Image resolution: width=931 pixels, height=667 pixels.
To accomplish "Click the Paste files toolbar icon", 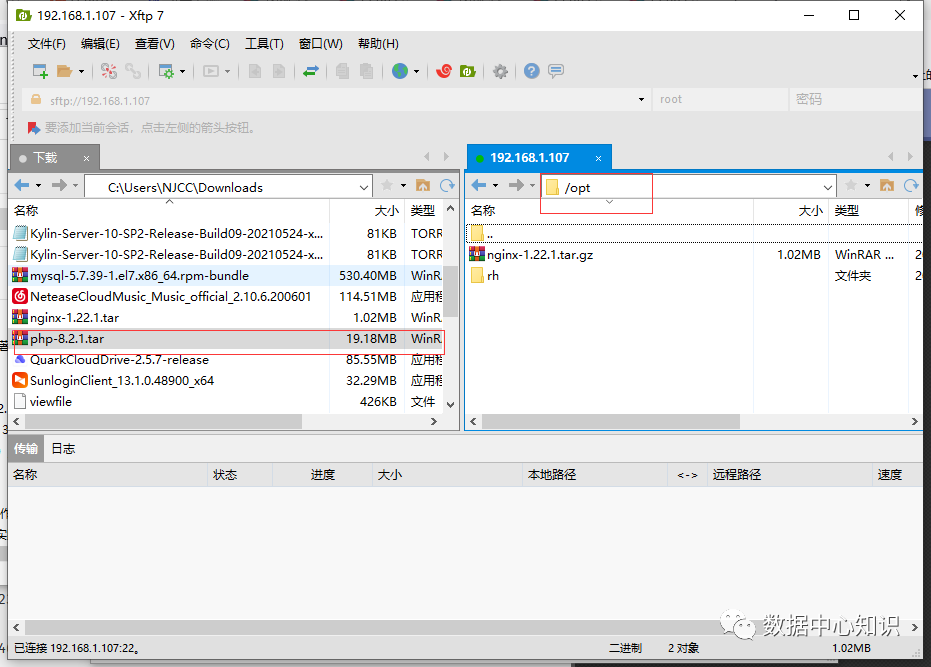I will (x=367, y=71).
